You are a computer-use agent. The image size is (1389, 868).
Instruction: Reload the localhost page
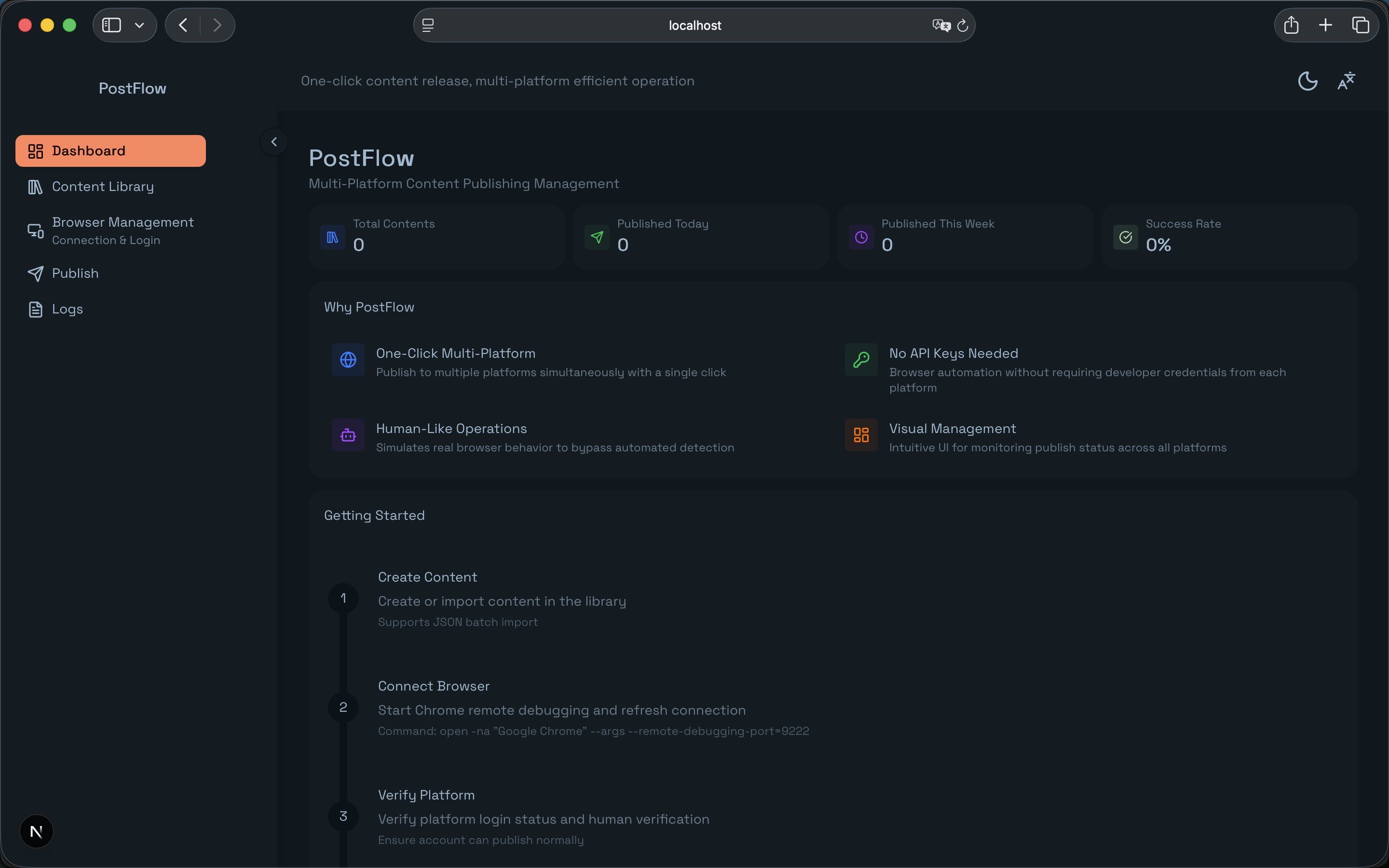click(963, 25)
